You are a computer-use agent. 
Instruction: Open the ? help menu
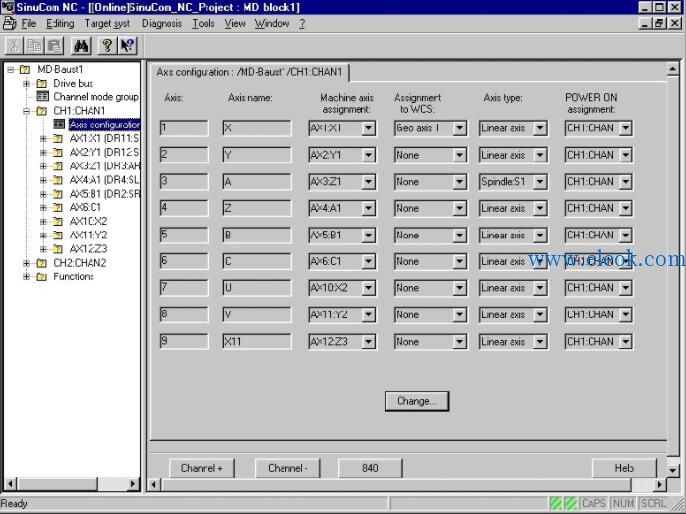click(302, 24)
